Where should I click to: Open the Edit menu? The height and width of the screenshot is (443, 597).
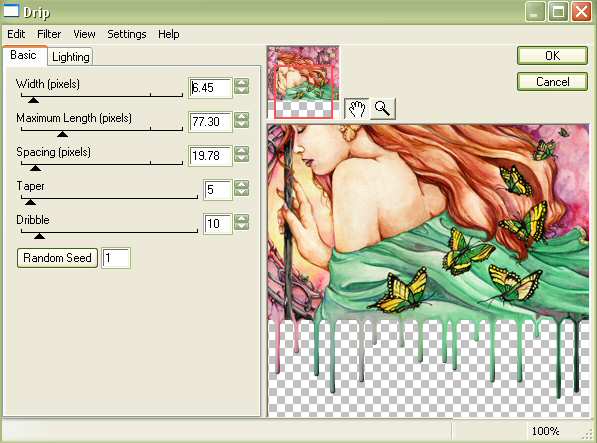click(x=16, y=34)
